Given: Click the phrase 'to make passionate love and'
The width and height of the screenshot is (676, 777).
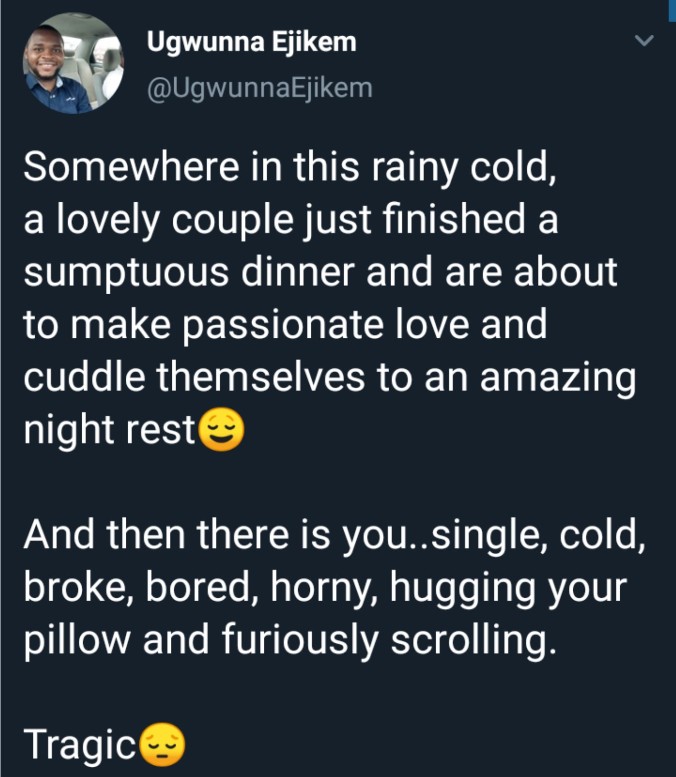Looking at the screenshot, I should pos(285,325).
